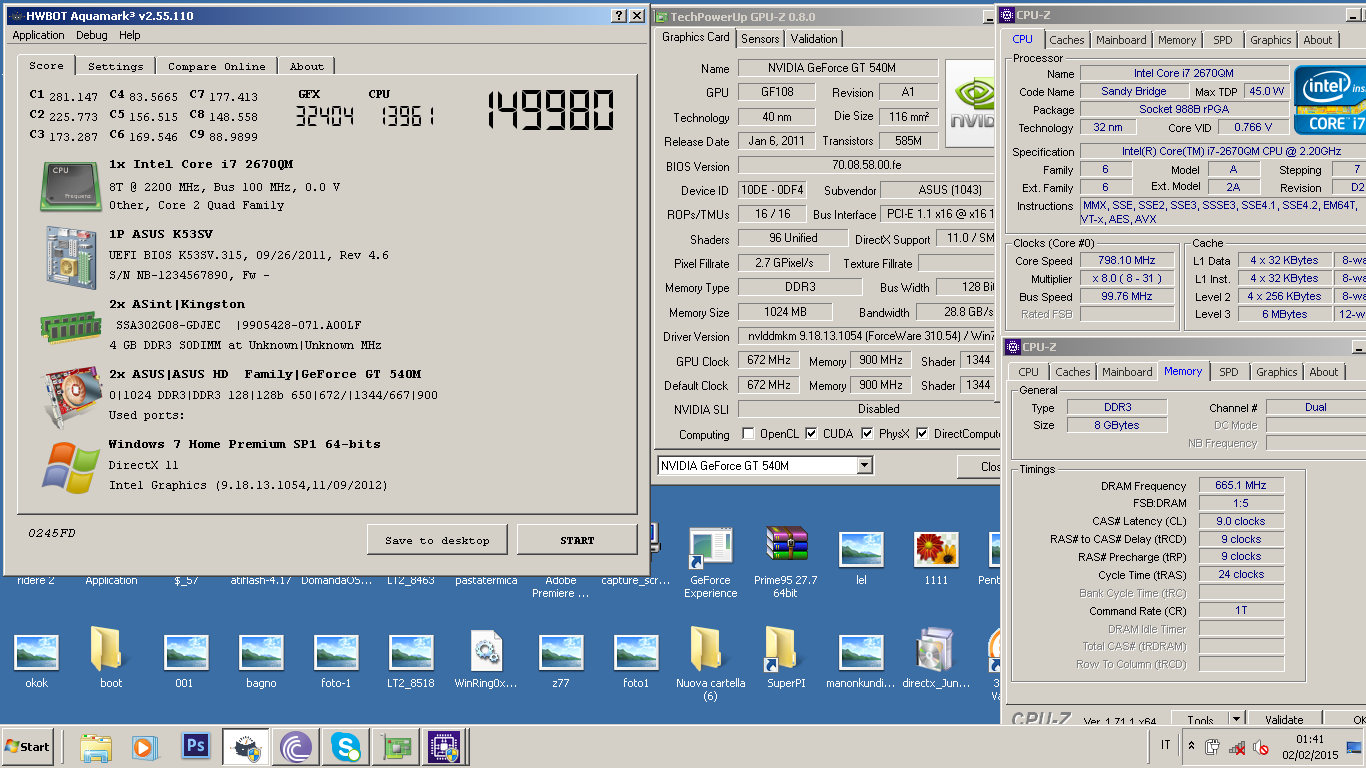This screenshot has width=1366, height=768.
Task: Switch to CPU-Z taskbar button
Action: (445, 747)
